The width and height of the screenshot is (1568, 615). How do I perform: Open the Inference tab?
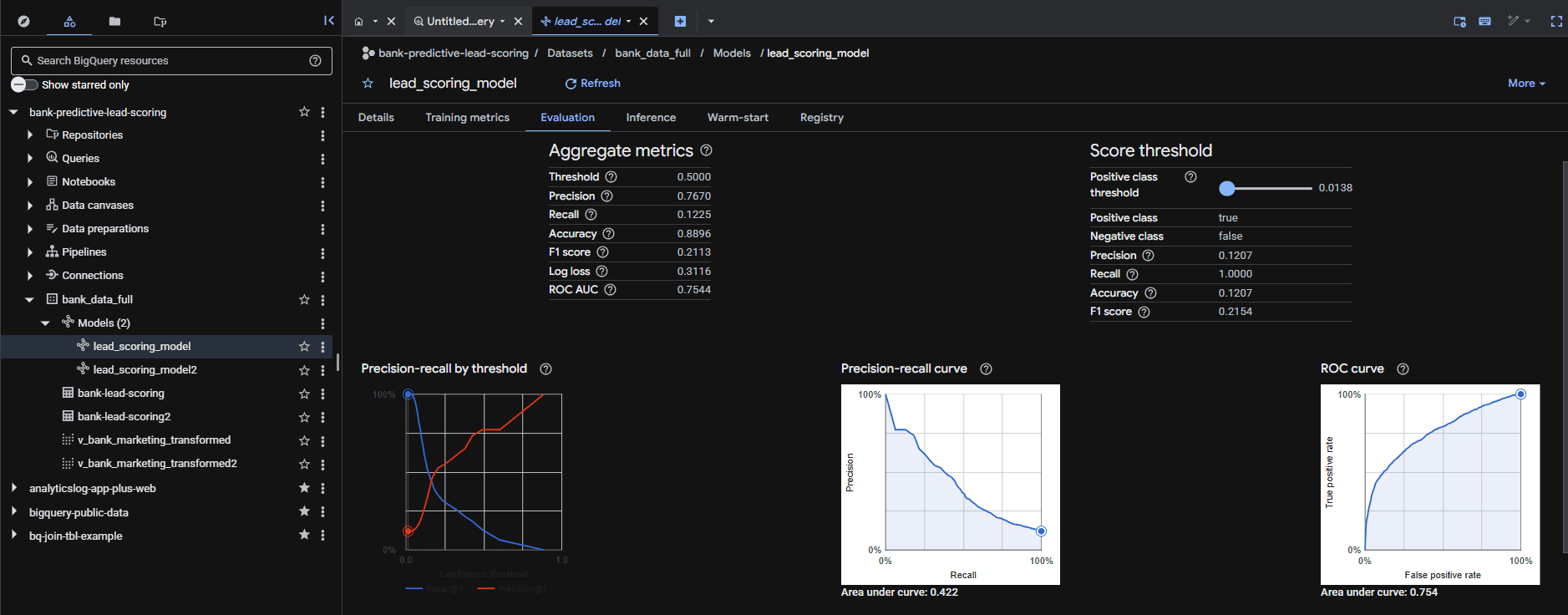pos(651,118)
